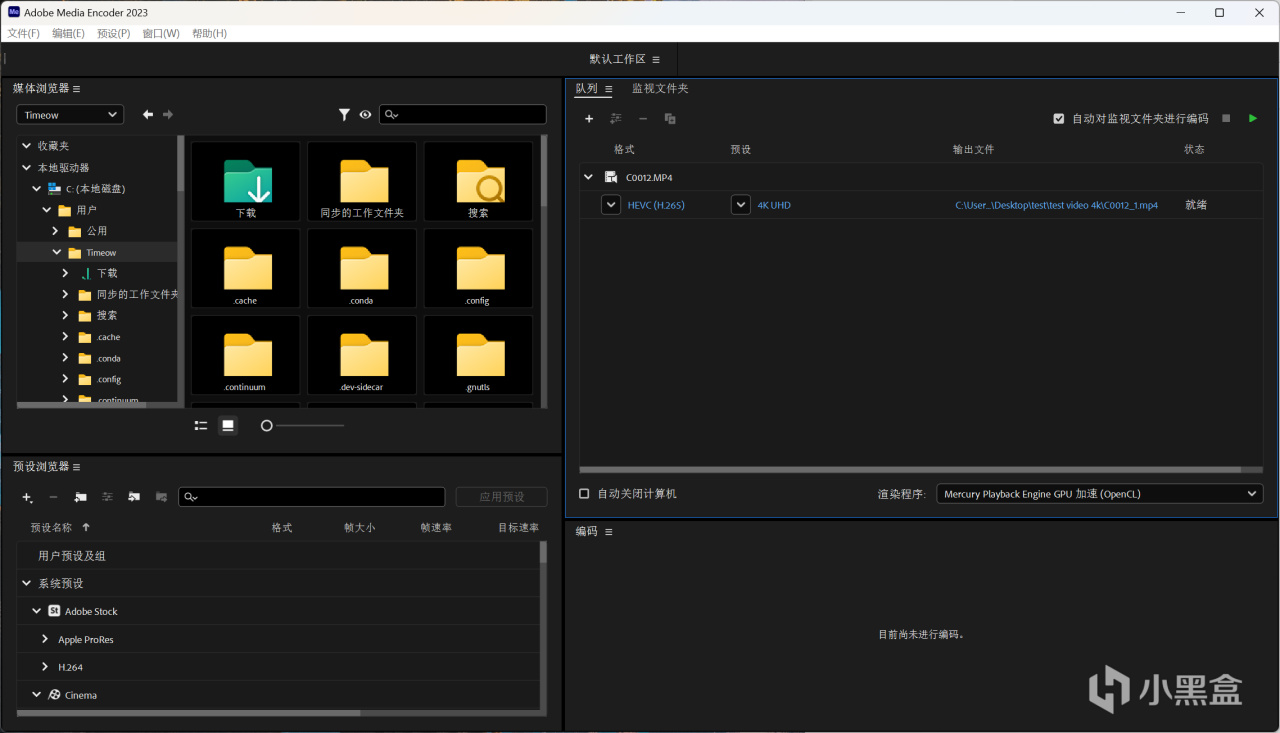Open the 帮助(H) menu
This screenshot has height=733, width=1280.
[209, 33]
